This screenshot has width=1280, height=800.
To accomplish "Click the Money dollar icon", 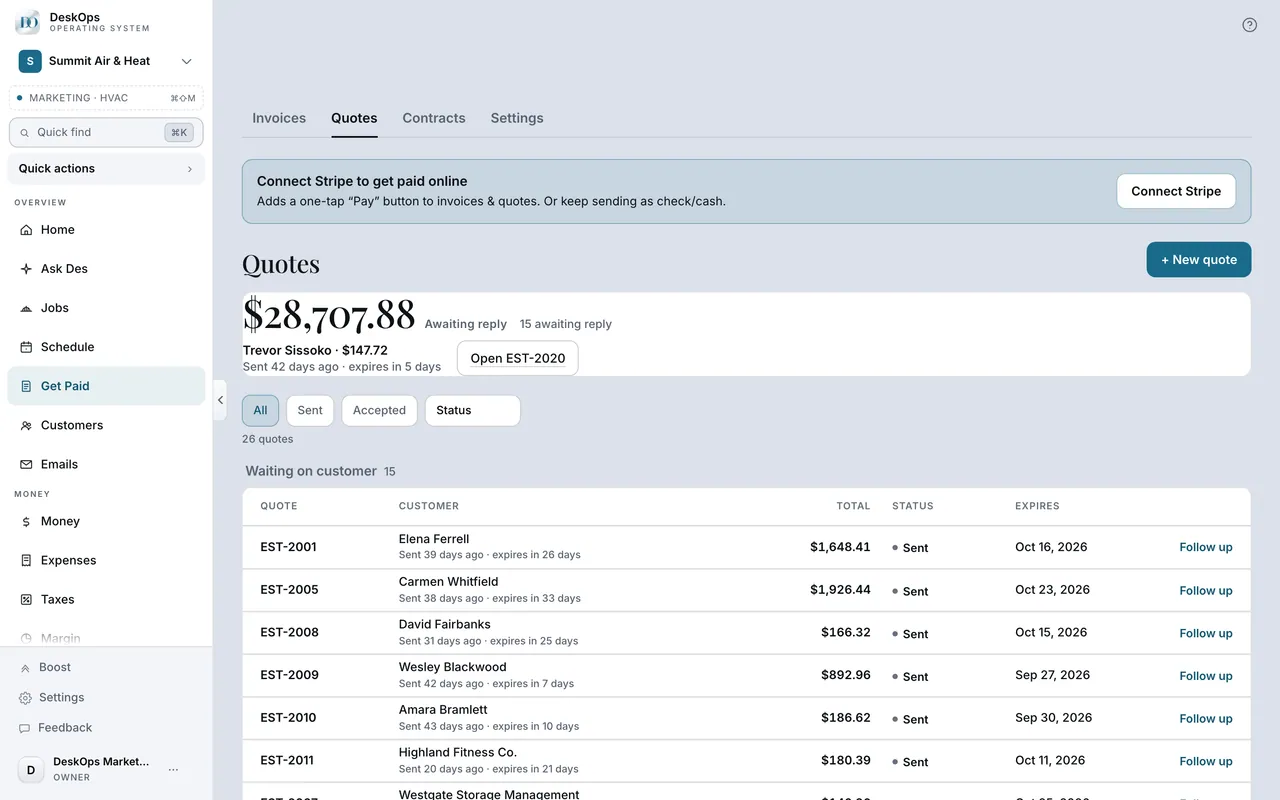I will [26, 522].
